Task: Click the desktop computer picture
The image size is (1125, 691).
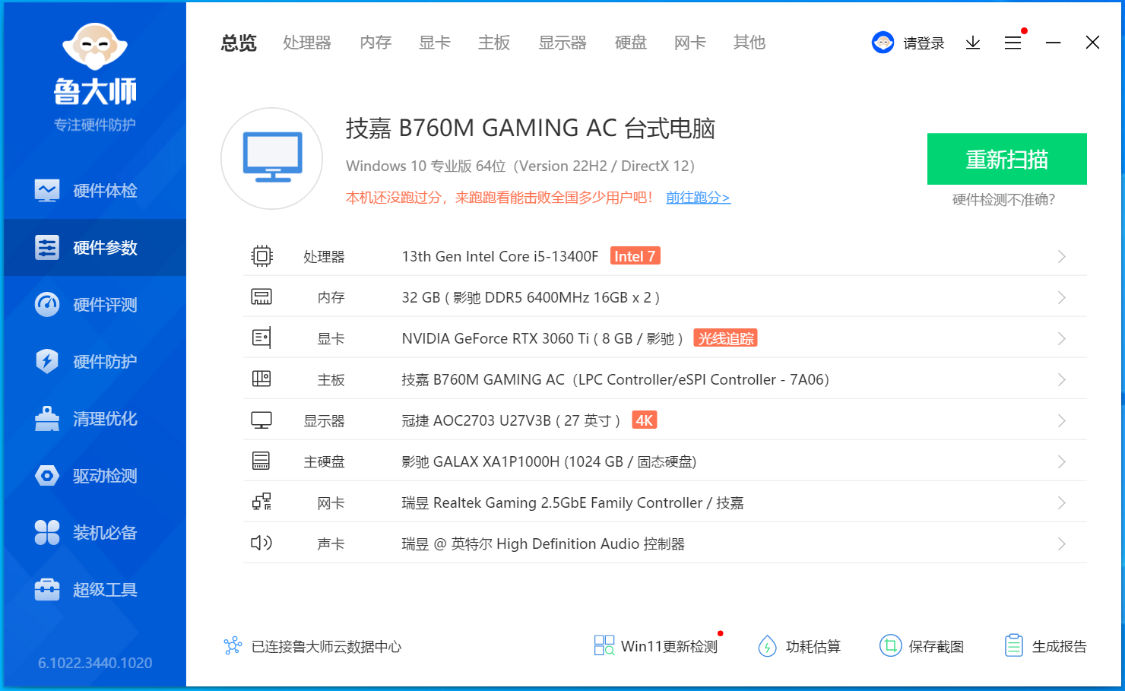Action: coord(272,158)
